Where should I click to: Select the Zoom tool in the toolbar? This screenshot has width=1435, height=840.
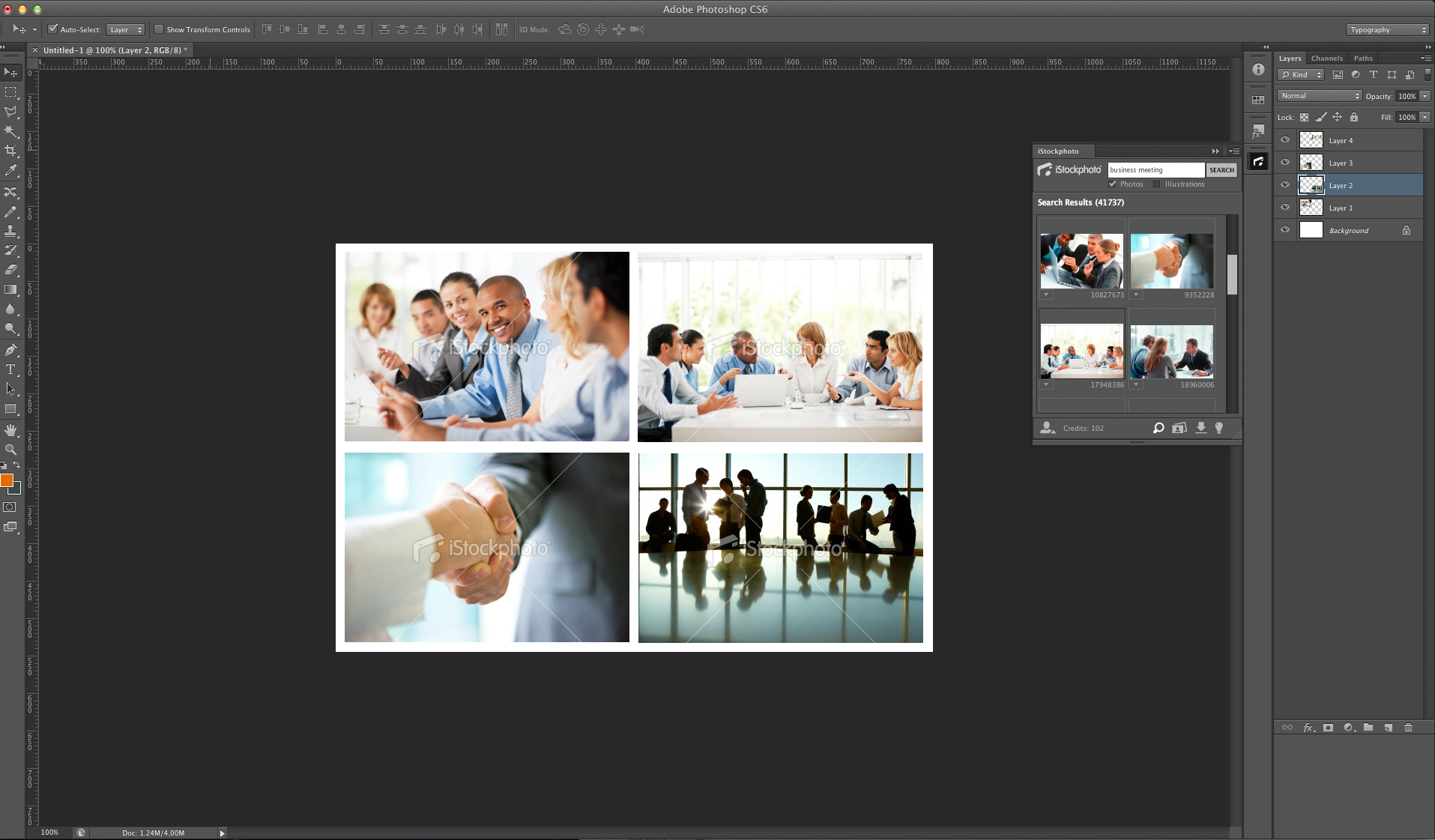pos(10,450)
